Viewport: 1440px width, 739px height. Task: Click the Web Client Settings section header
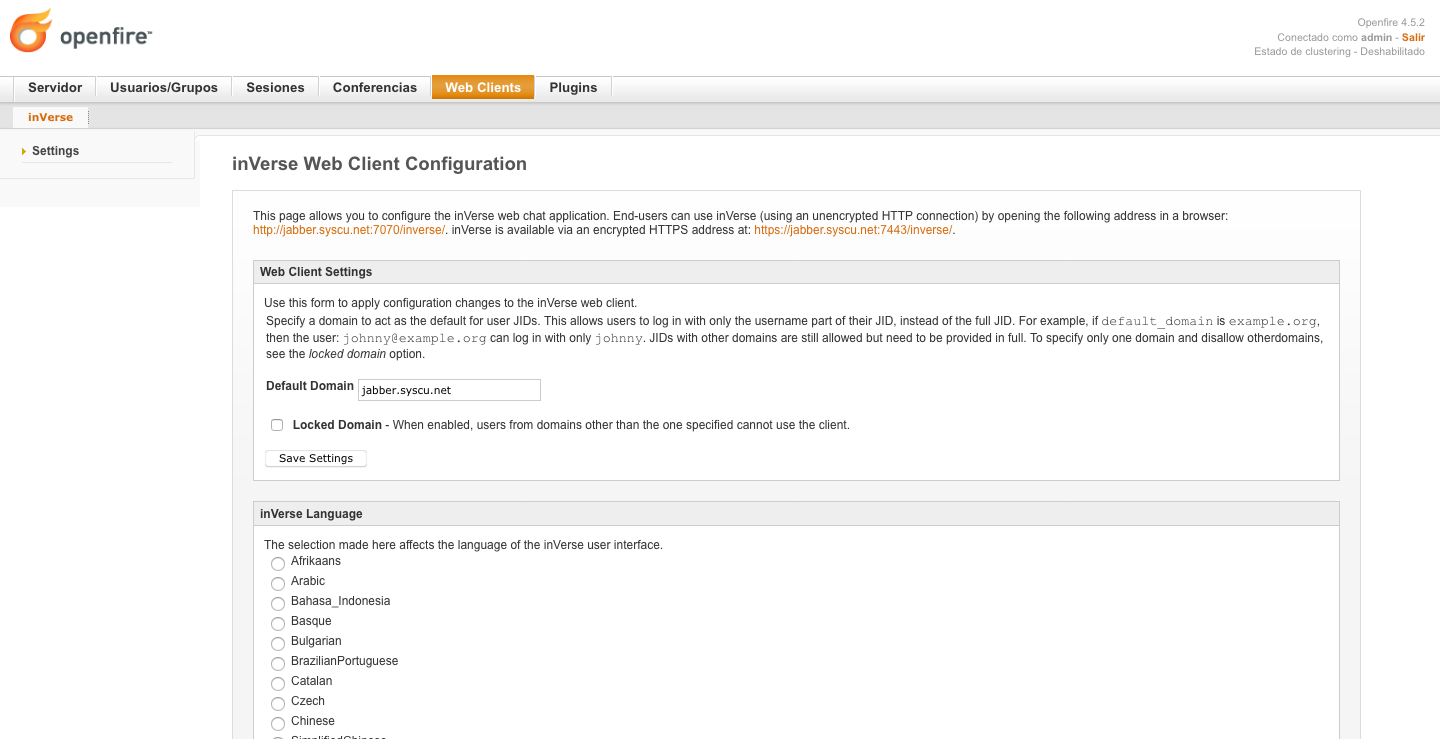[x=796, y=272]
